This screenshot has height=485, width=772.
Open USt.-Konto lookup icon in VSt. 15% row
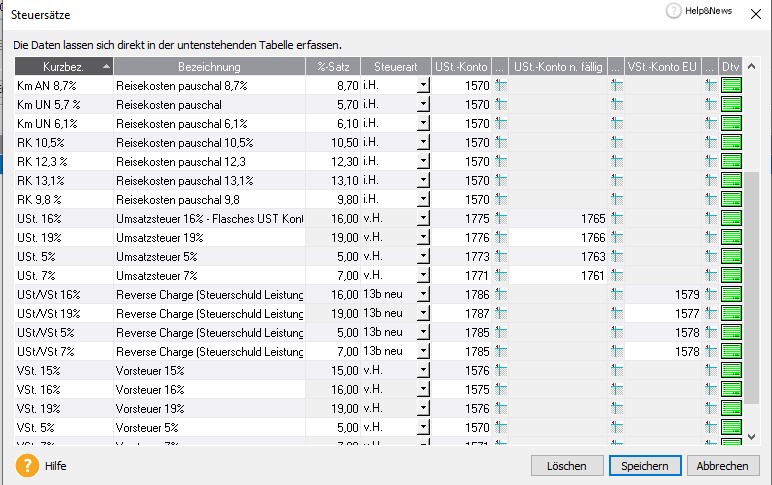click(x=501, y=371)
